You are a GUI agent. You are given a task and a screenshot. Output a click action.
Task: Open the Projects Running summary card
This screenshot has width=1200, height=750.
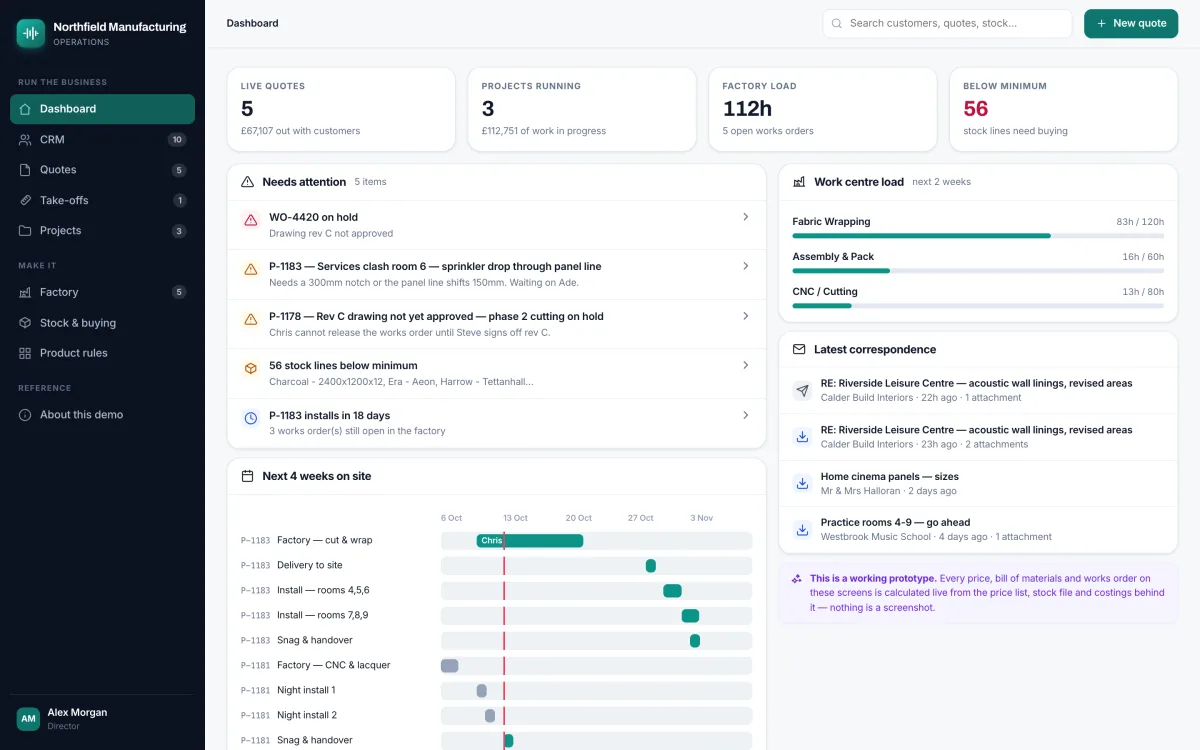click(582, 110)
